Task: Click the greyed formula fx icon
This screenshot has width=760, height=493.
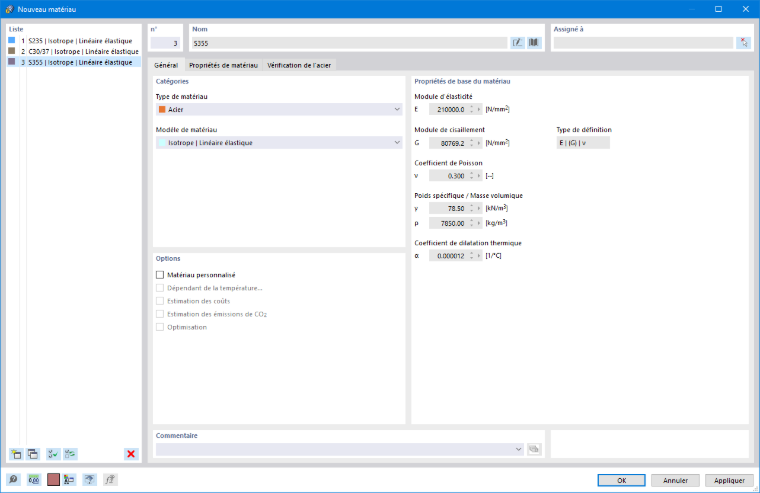Action: [110, 480]
